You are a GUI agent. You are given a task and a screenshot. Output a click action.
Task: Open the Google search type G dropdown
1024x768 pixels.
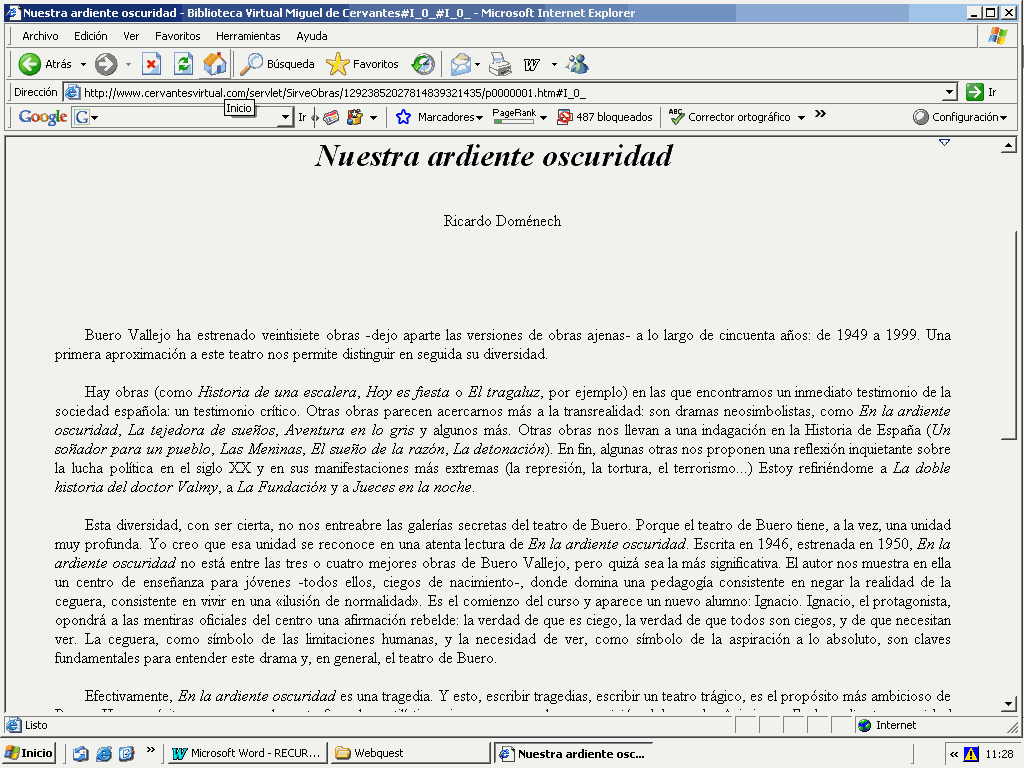click(x=95, y=118)
